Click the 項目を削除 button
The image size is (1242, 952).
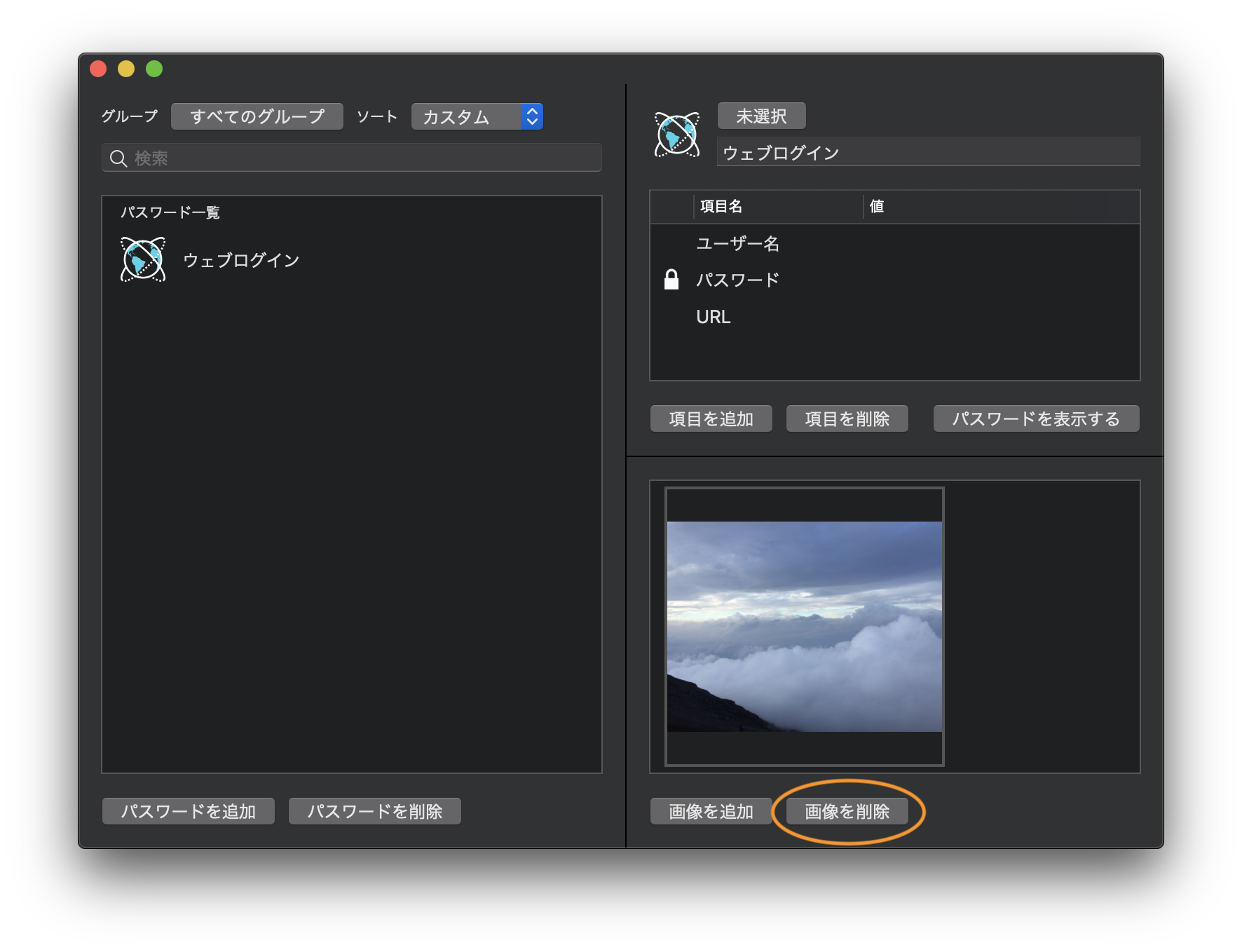(x=847, y=419)
